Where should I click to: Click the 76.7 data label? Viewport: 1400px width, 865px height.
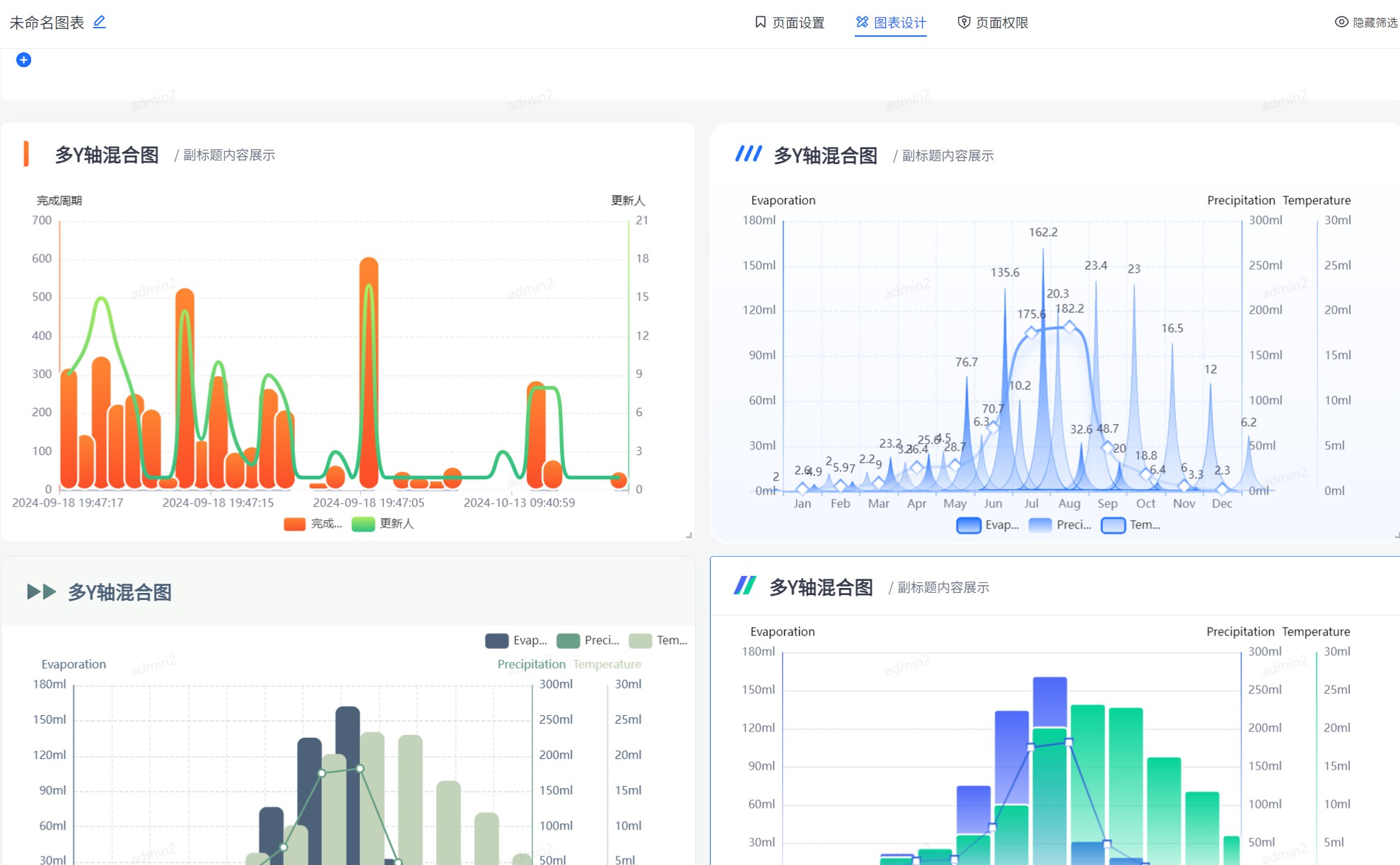967,363
